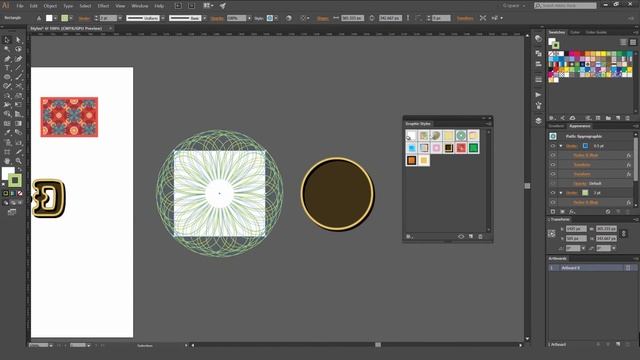Select the Artboard tool
640x360 pixels.
[7, 151]
